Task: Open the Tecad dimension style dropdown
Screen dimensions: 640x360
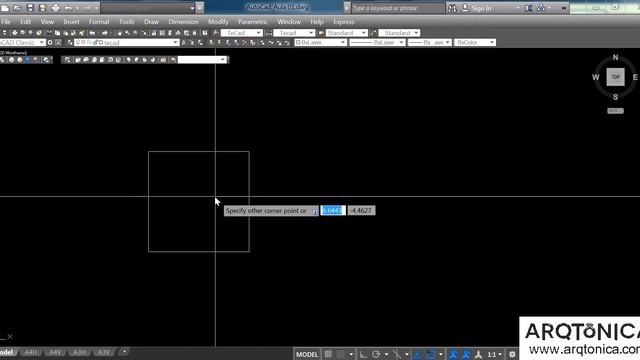Action: click(x=294, y=33)
